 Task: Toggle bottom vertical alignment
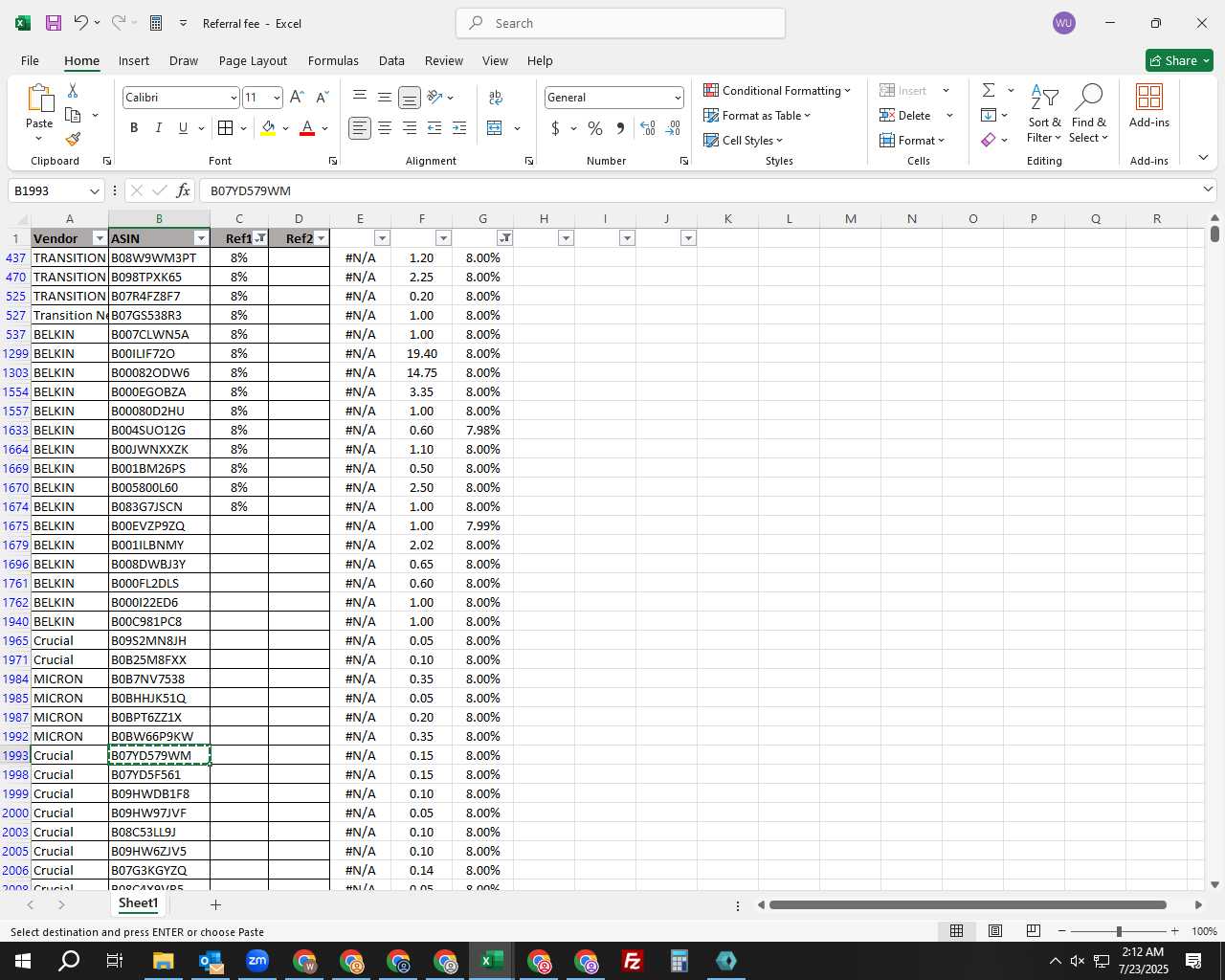click(x=410, y=98)
